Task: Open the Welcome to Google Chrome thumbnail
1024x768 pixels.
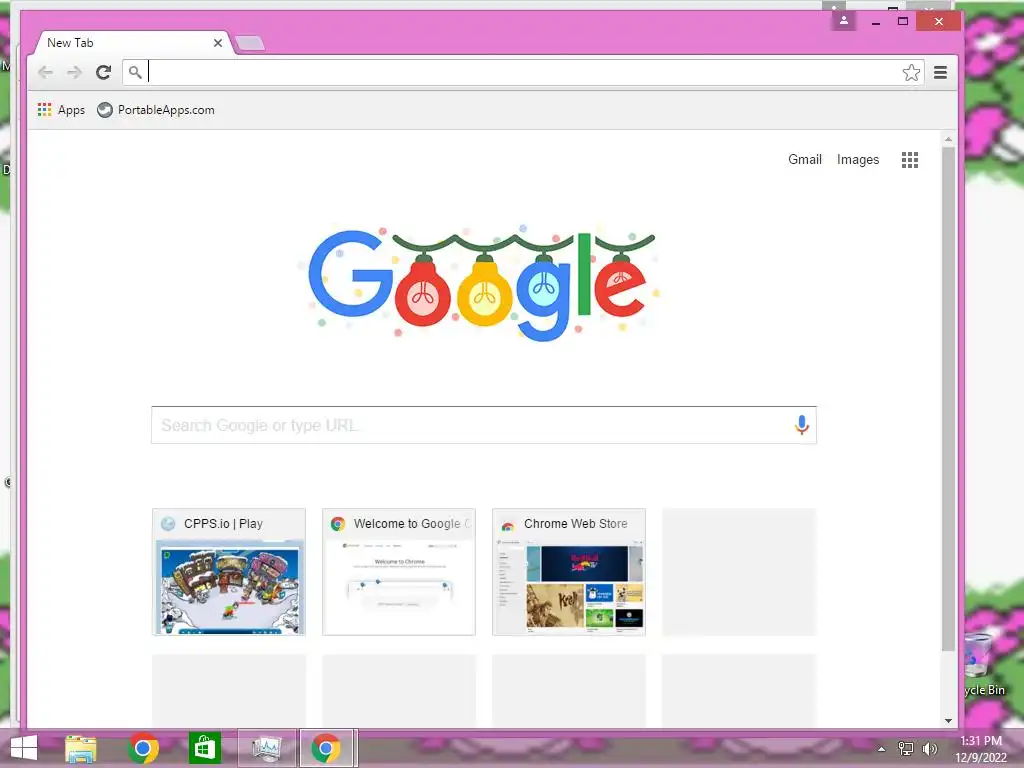Action: click(x=399, y=571)
